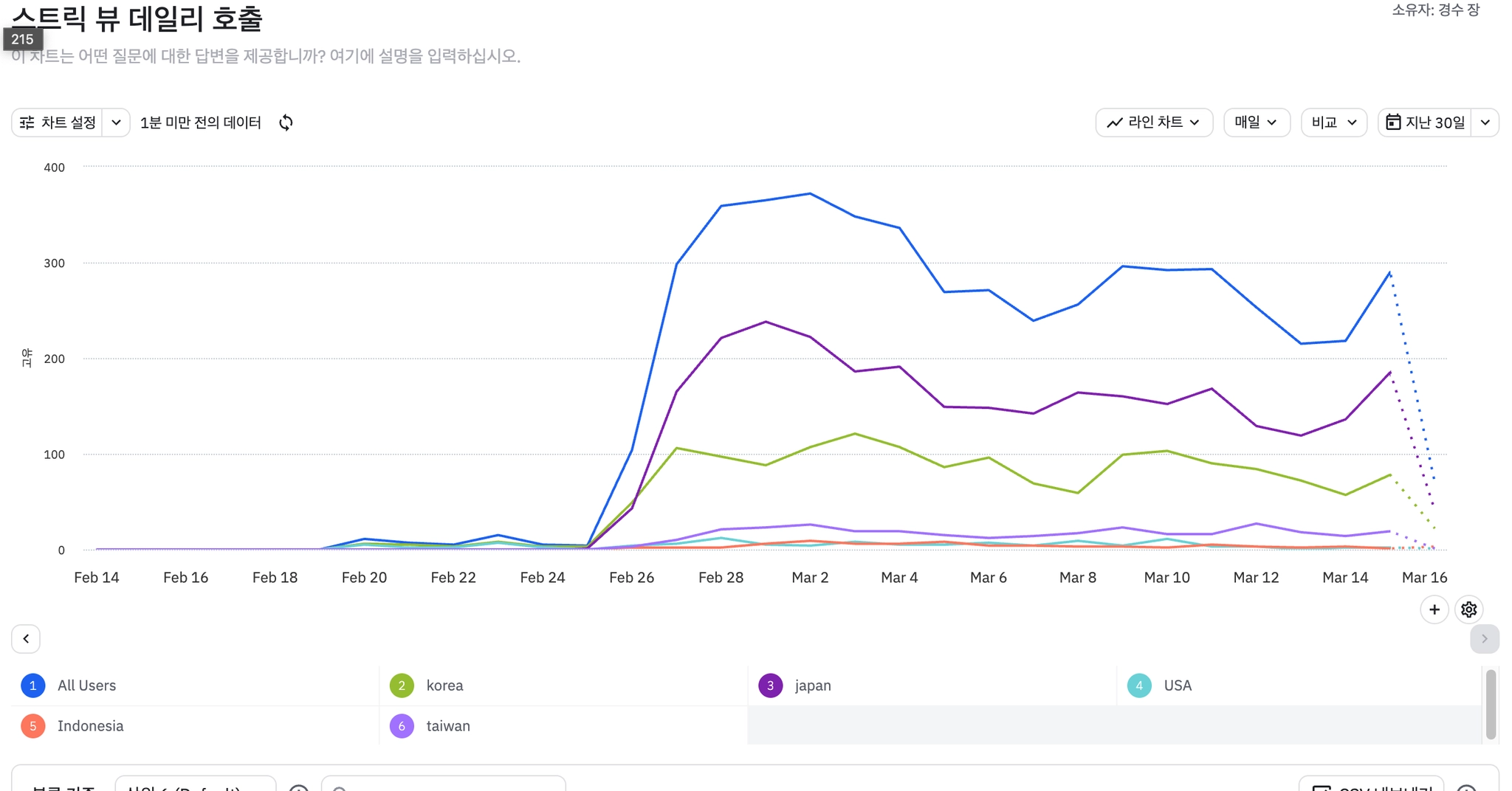The width and height of the screenshot is (1512, 791).
Task: Open the 라인 차트 chart type dropdown
Action: coord(1153,122)
